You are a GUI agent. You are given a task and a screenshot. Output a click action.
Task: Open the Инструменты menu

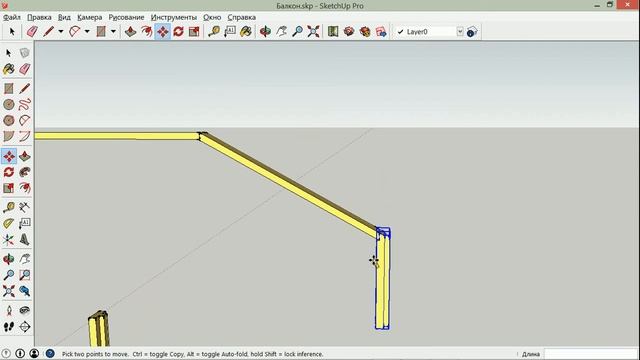tap(173, 18)
